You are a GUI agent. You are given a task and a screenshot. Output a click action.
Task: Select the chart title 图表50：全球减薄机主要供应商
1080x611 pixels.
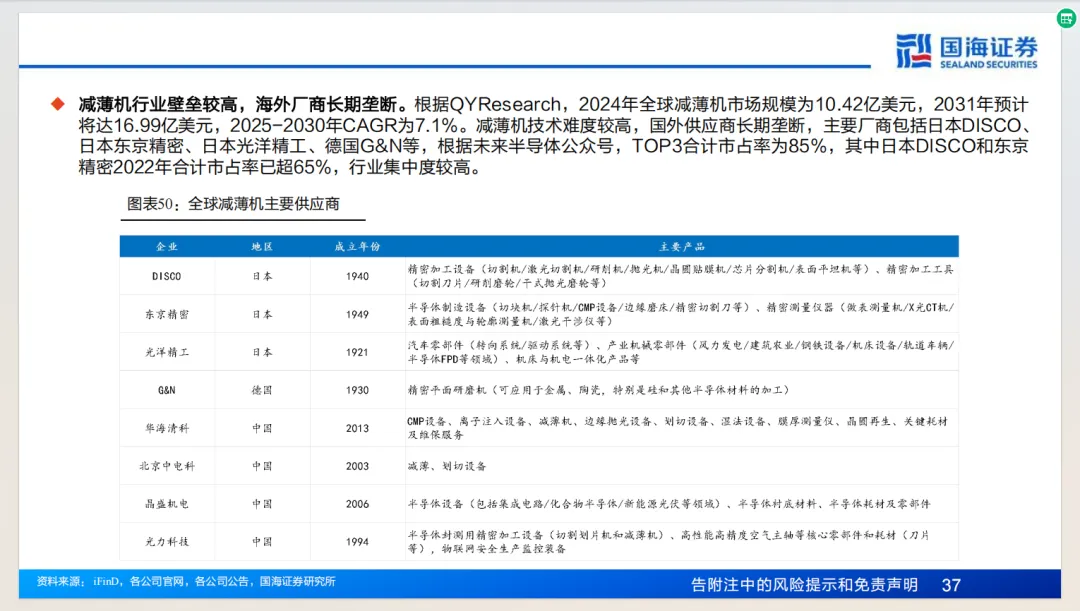point(233,204)
